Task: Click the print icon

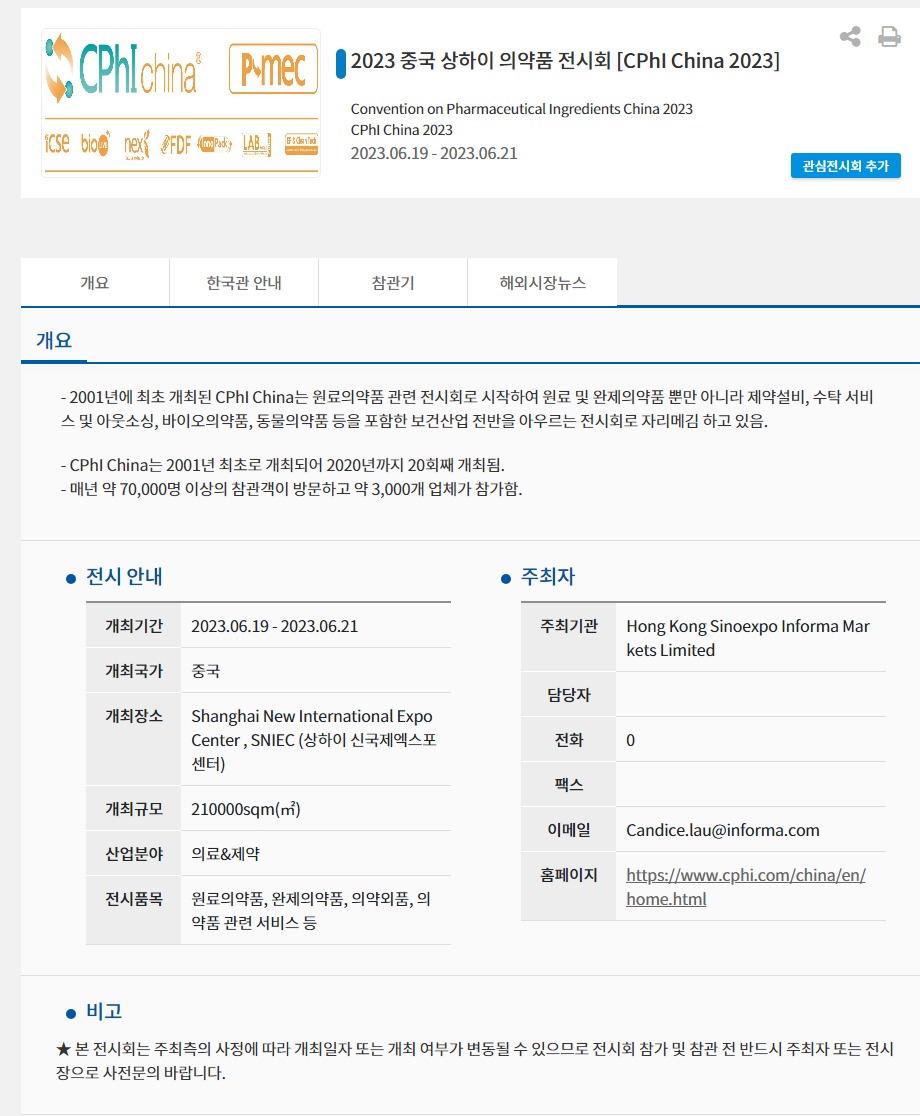Action: tap(889, 36)
